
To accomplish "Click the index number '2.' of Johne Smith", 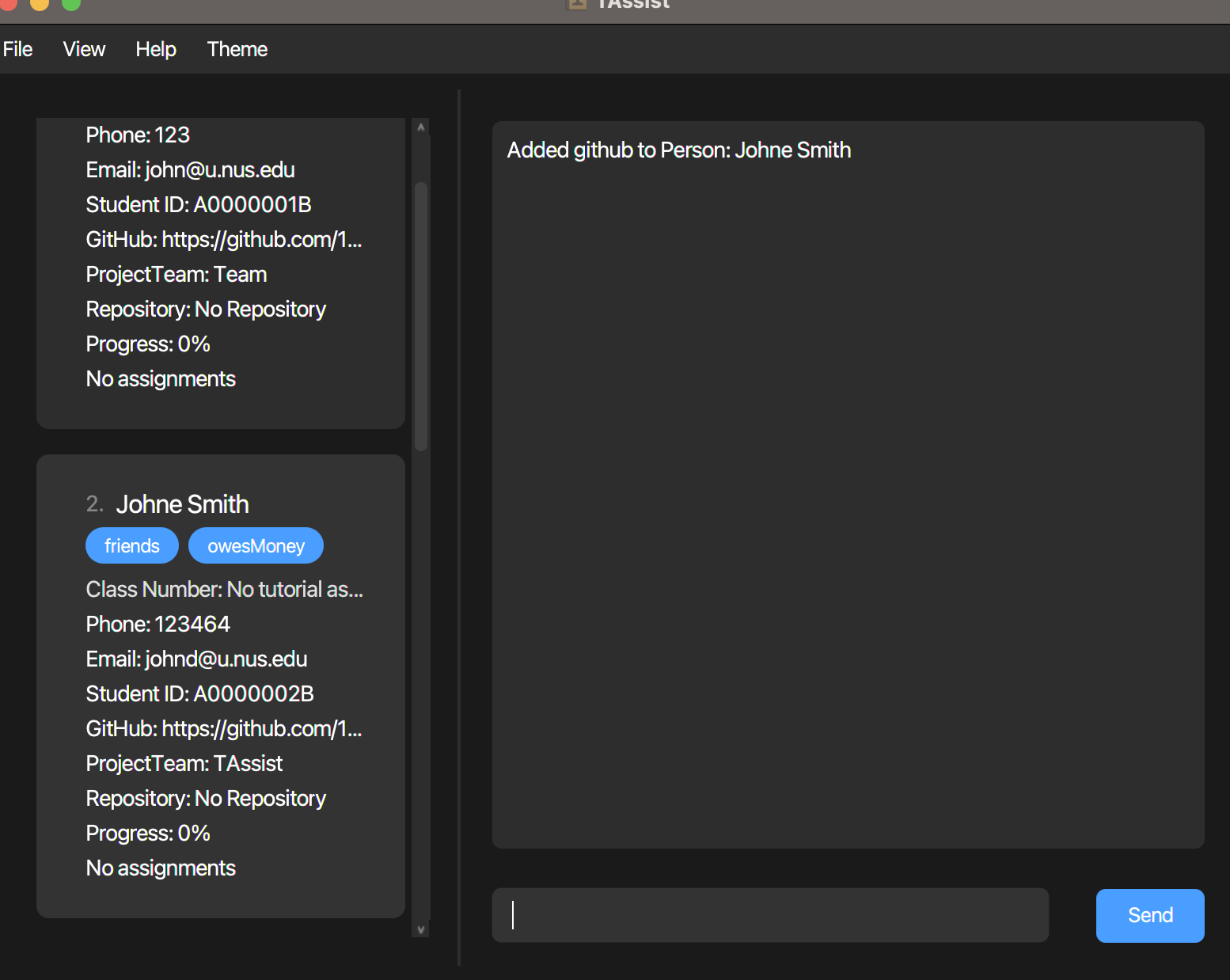I will [x=95, y=504].
